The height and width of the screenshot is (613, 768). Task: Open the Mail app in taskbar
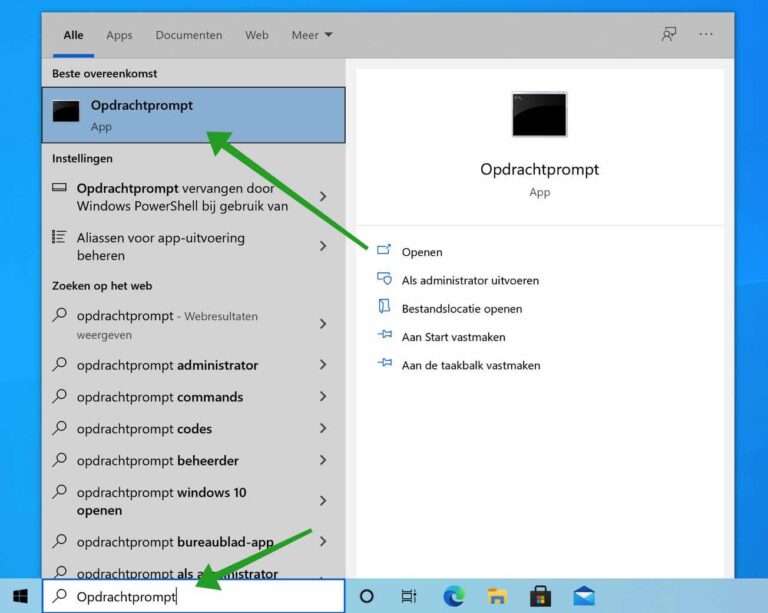pyautogui.click(x=584, y=596)
